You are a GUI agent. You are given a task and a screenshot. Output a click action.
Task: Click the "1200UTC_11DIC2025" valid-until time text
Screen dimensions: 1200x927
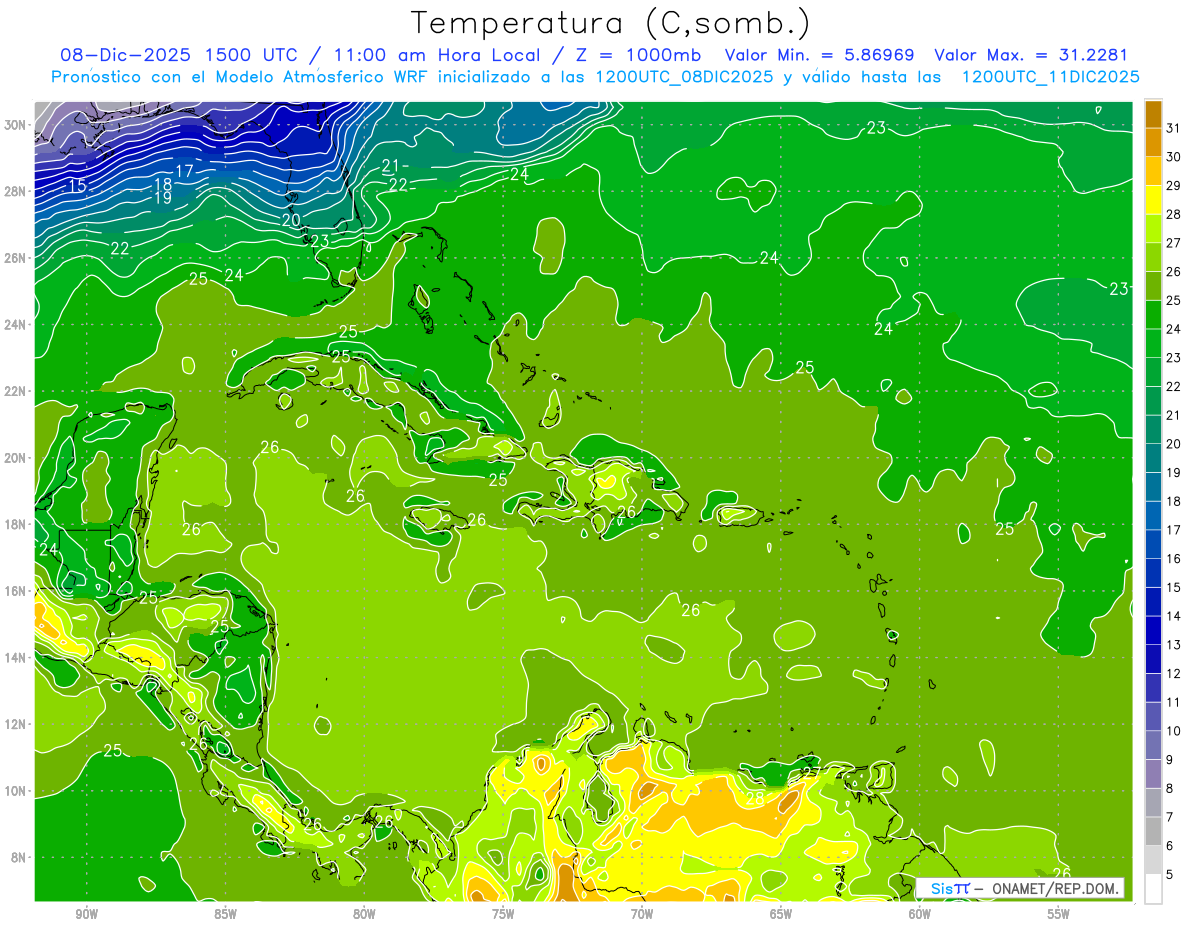click(x=1050, y=77)
